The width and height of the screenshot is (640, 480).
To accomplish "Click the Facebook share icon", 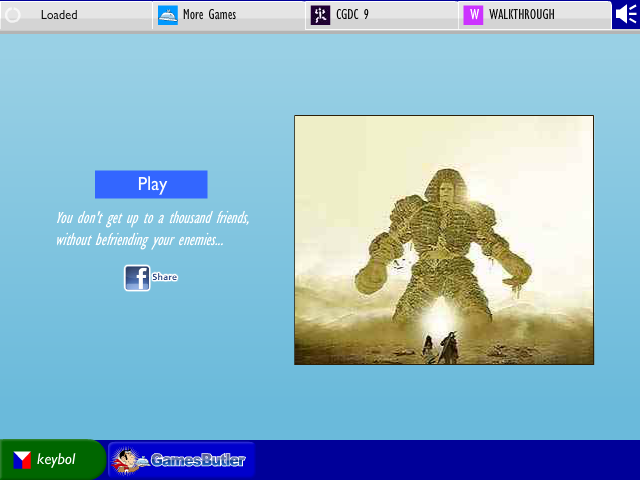I will 137,278.
